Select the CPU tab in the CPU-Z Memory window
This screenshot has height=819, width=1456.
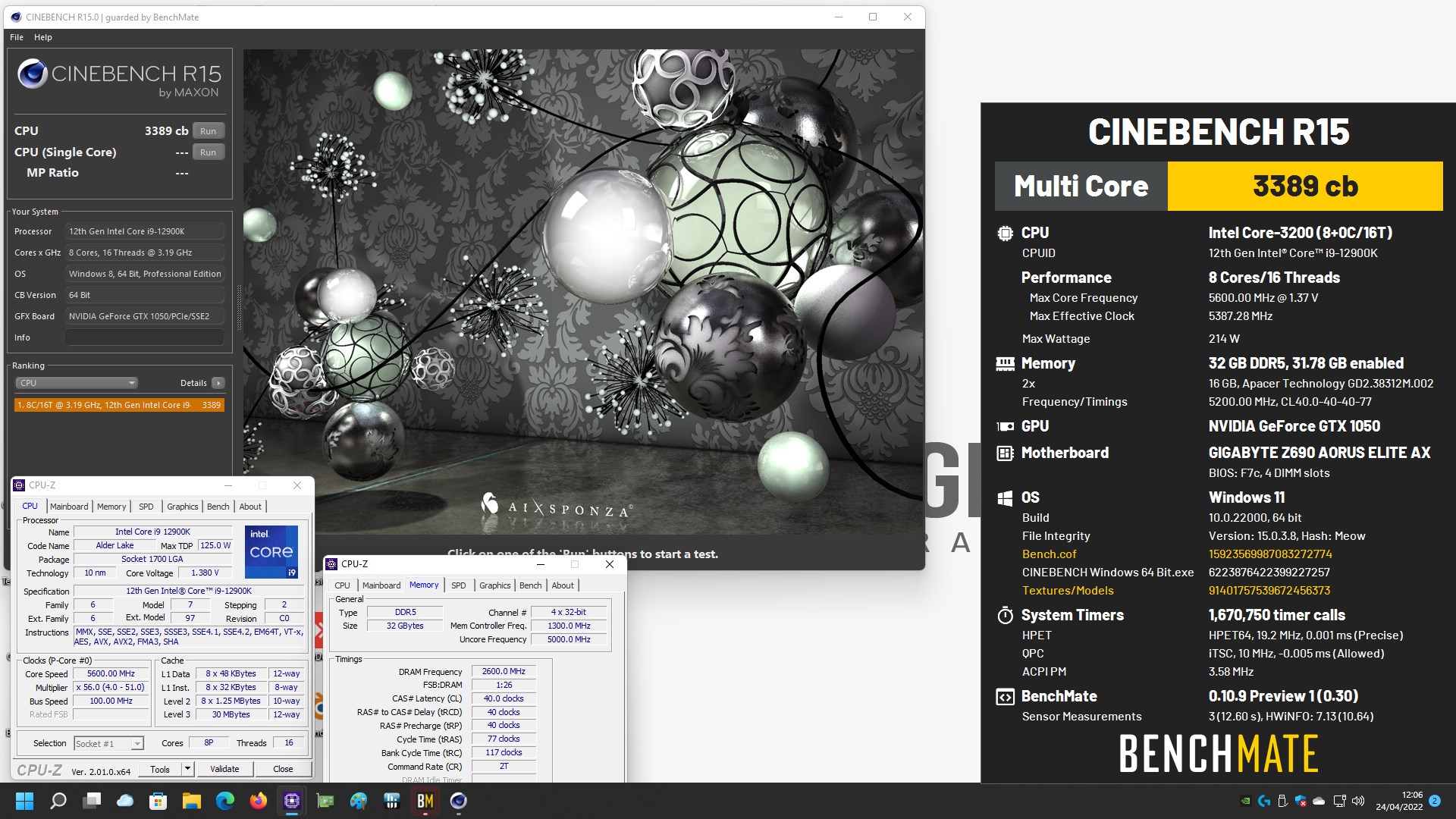[342, 585]
